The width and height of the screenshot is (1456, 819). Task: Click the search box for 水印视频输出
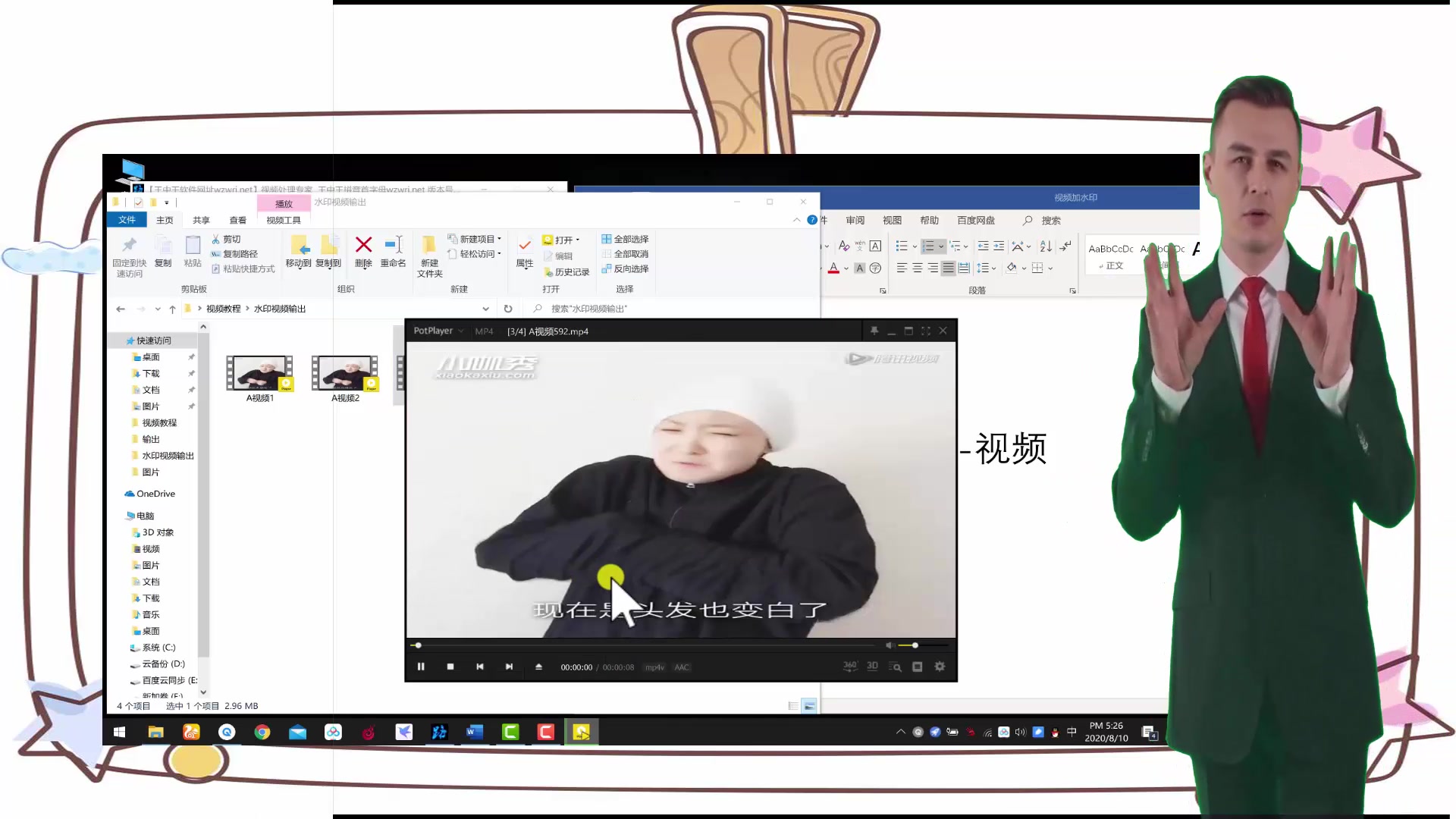(x=671, y=309)
